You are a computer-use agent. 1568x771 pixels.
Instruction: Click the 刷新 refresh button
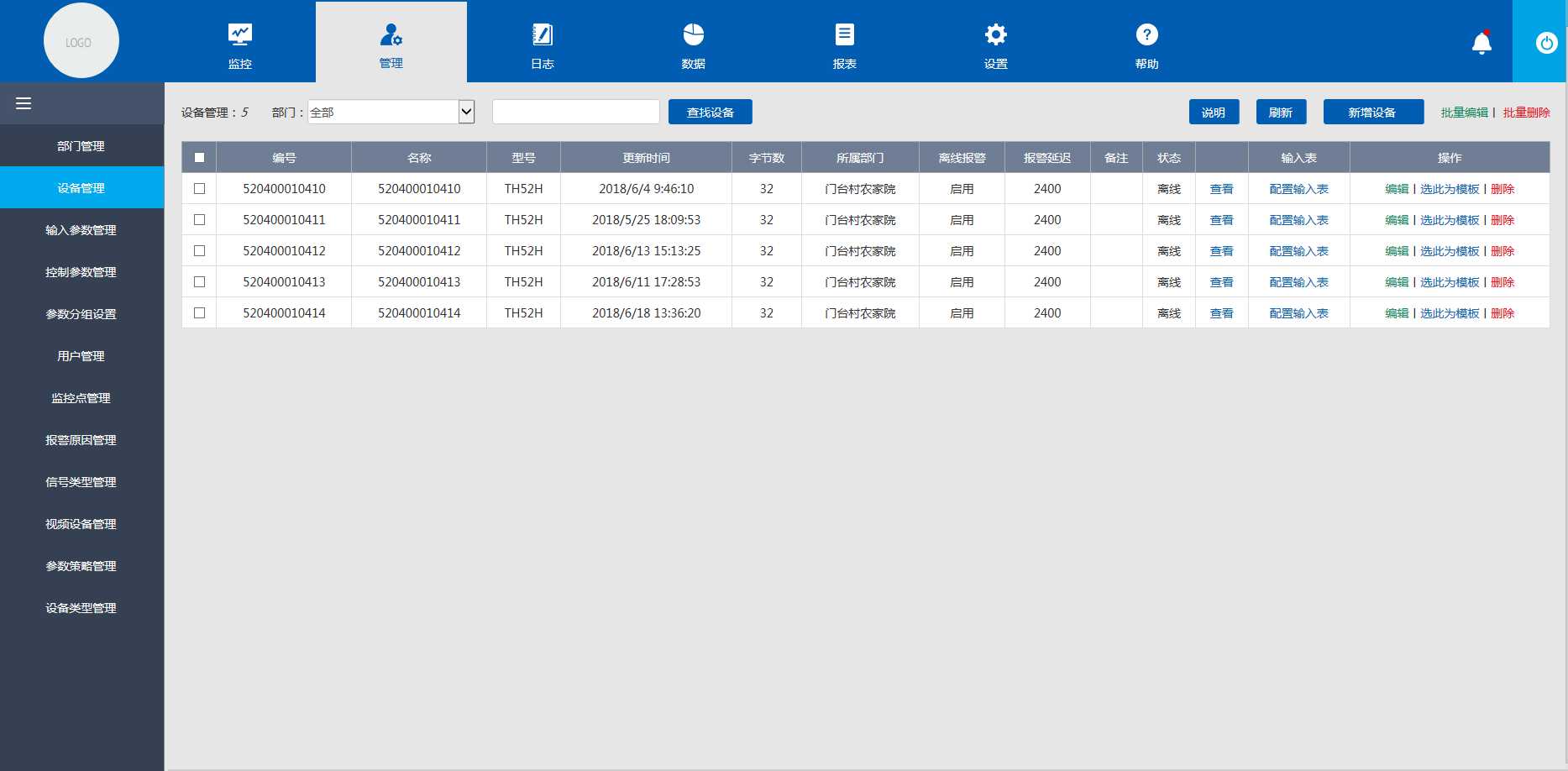pyautogui.click(x=1281, y=112)
